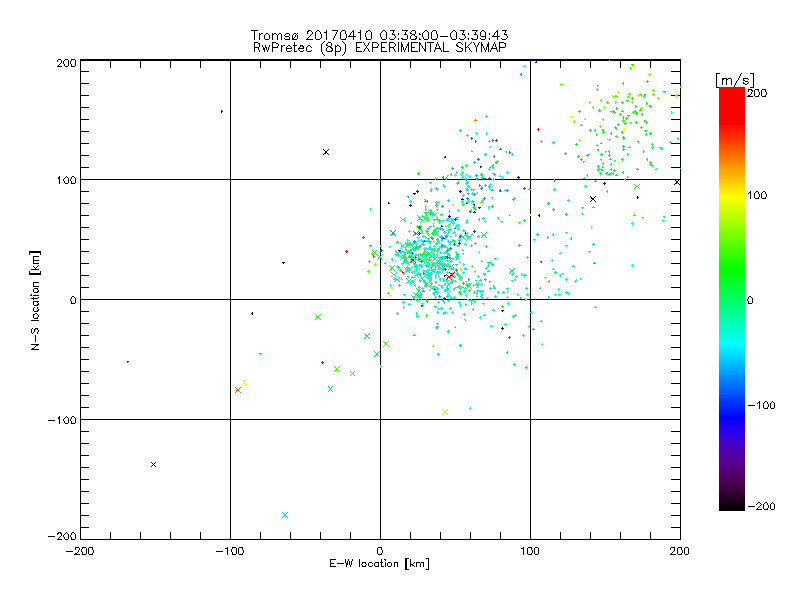Screen dimensions: 800x600
Task: Click the black X marker in the upper-left quadrant
Action: click(x=326, y=152)
